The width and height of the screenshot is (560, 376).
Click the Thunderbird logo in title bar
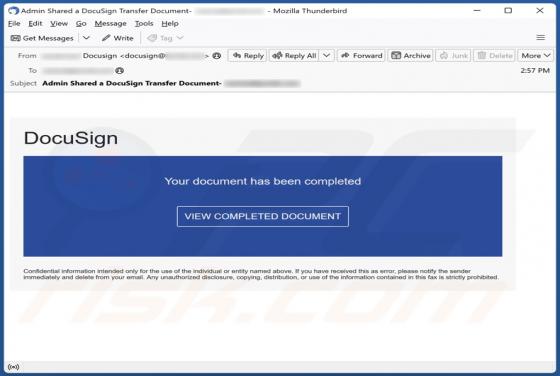(x=13, y=11)
